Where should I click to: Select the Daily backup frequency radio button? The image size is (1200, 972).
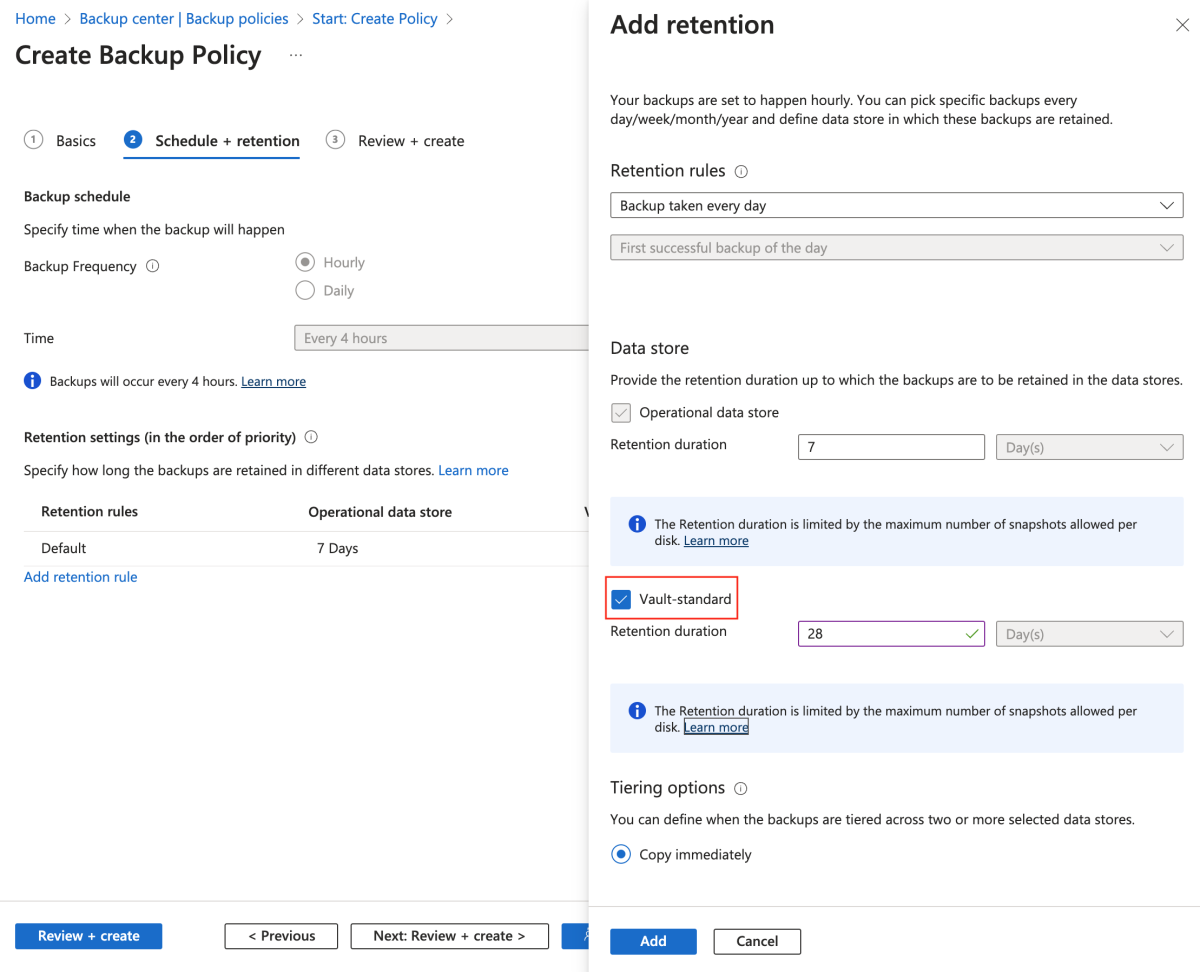click(304, 290)
